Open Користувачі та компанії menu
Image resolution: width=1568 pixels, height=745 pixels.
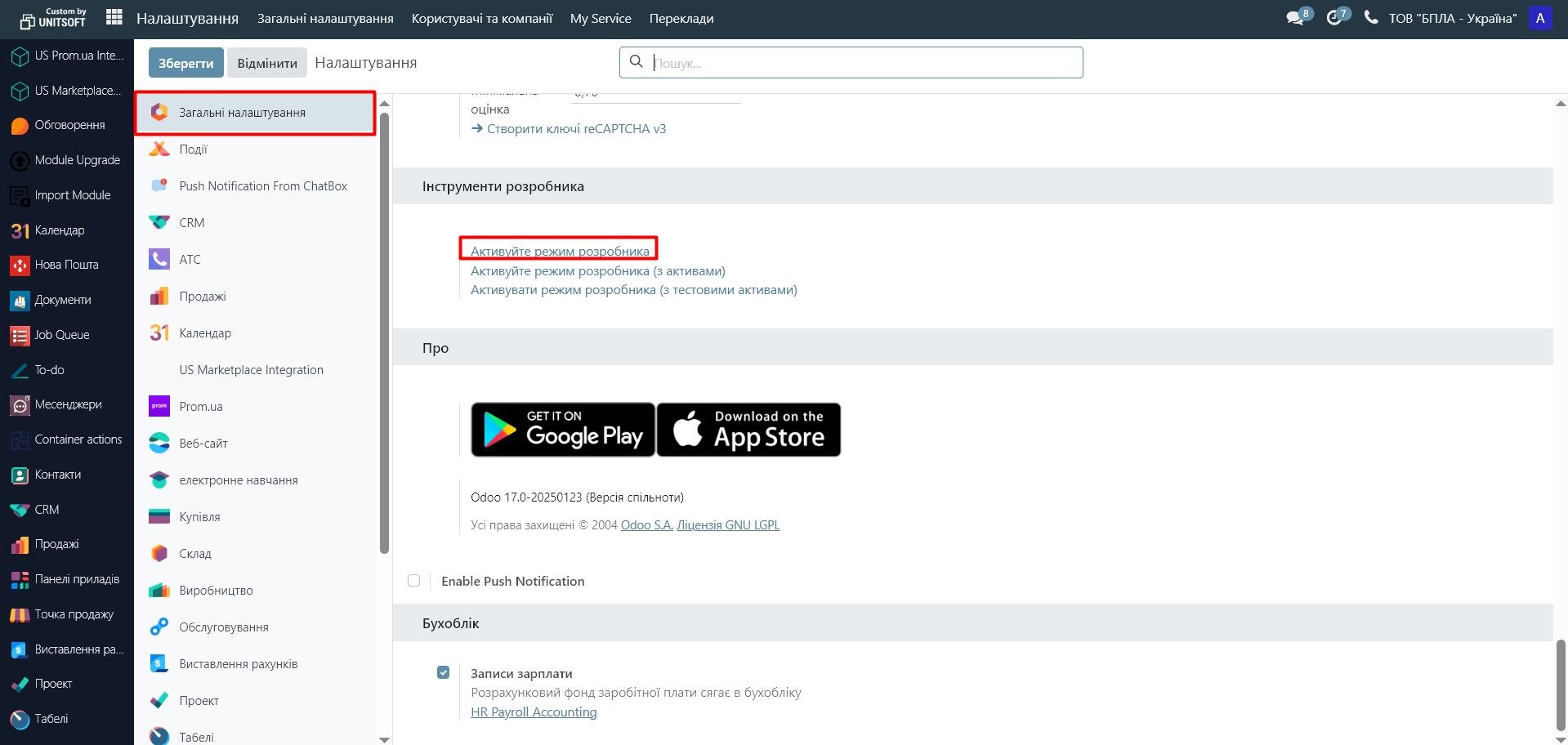(x=482, y=18)
